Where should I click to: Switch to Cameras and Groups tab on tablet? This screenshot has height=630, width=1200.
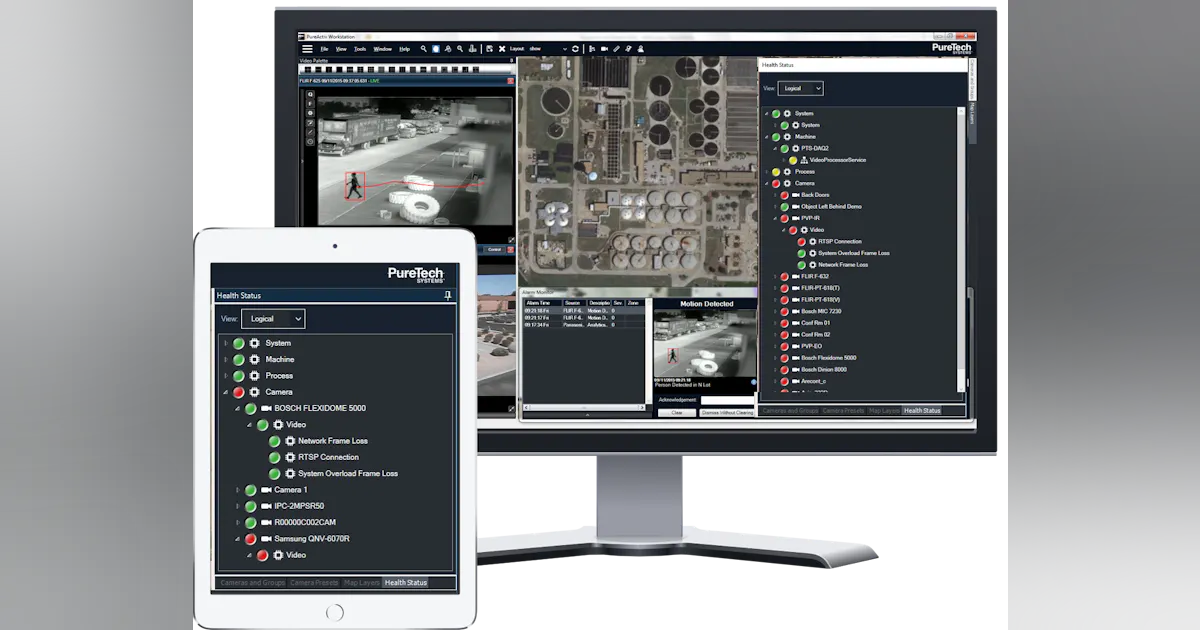pyautogui.click(x=252, y=582)
